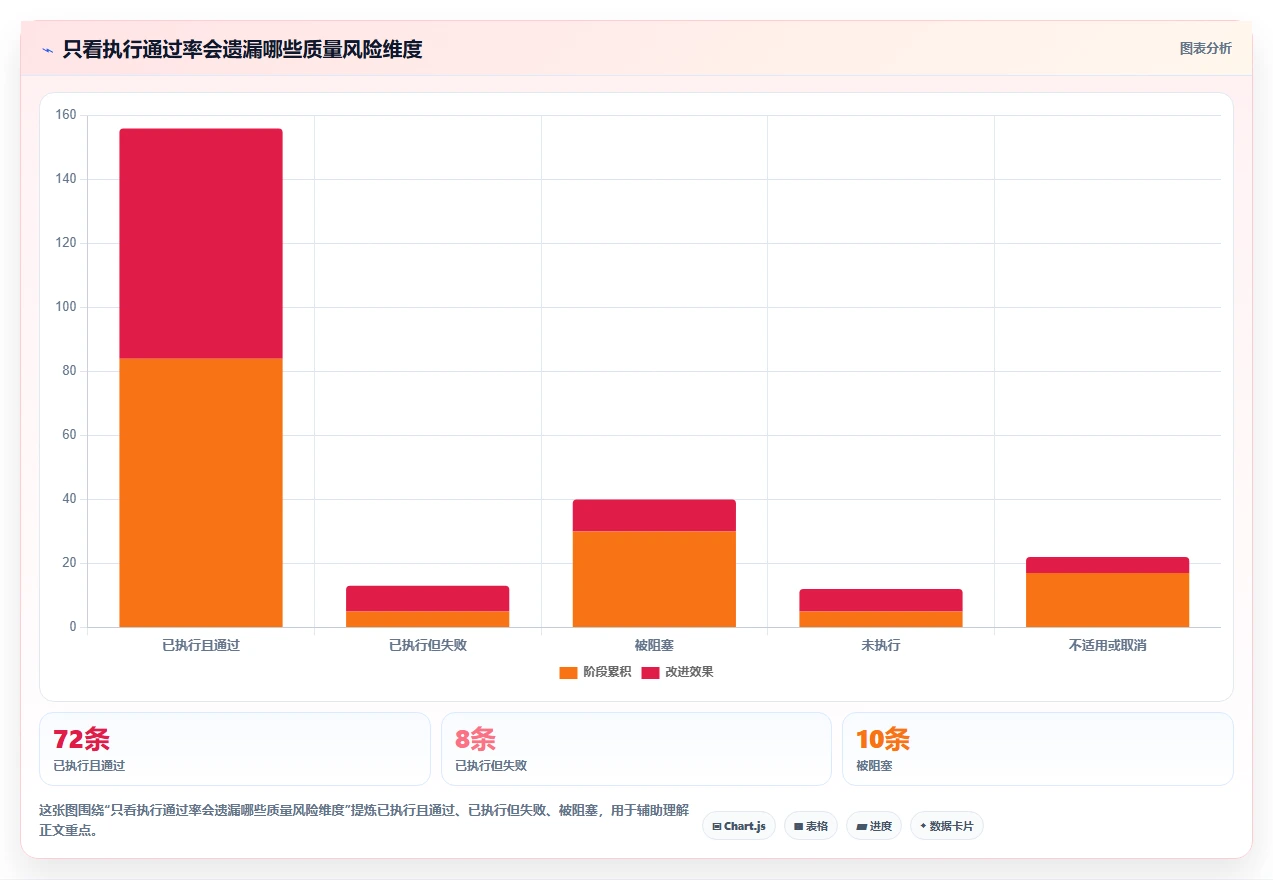Click the 被阻塞 x-axis label
This screenshot has width=1273, height=880.
tap(654, 645)
